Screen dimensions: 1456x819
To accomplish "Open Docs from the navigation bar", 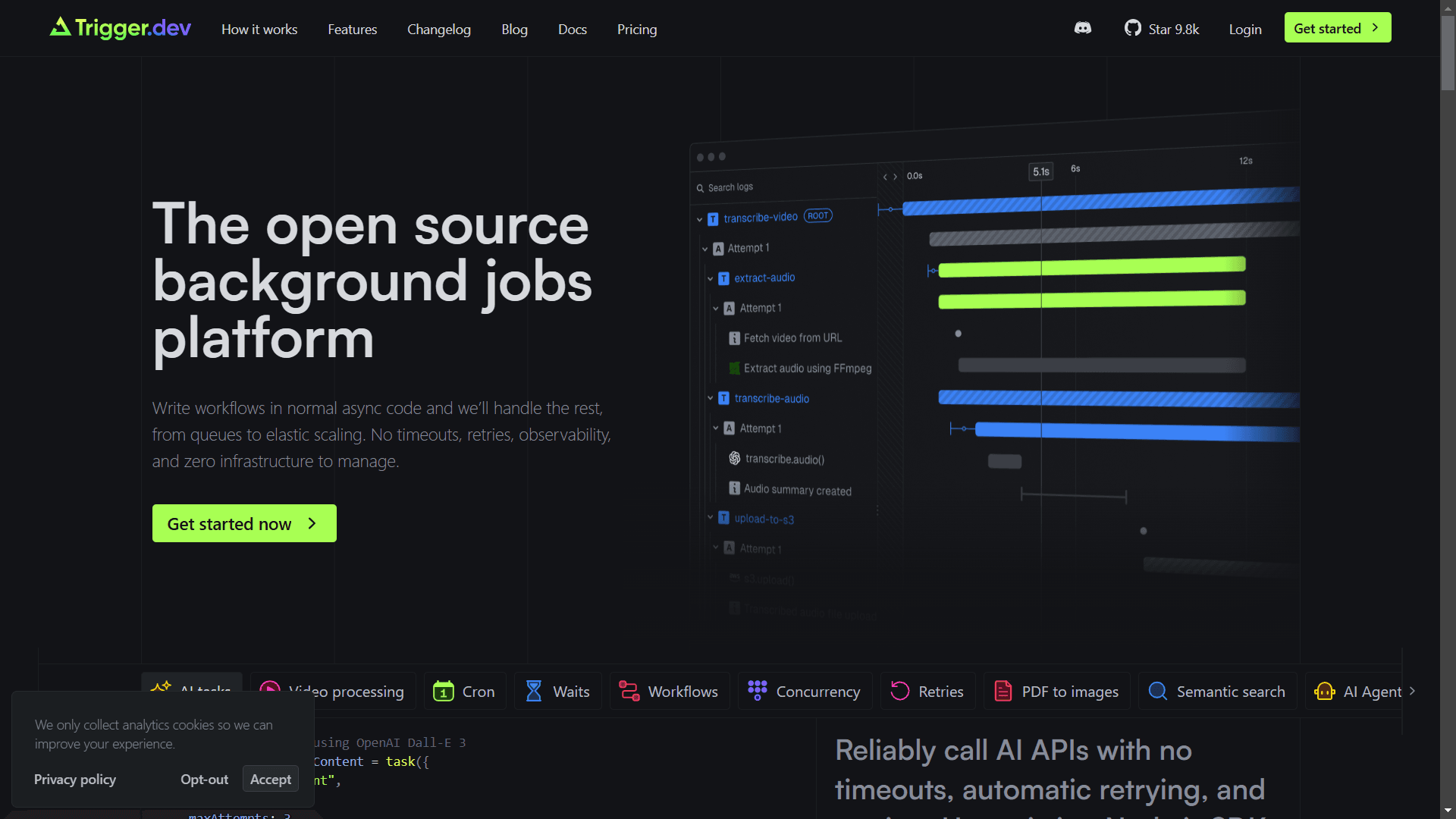I will tap(572, 29).
